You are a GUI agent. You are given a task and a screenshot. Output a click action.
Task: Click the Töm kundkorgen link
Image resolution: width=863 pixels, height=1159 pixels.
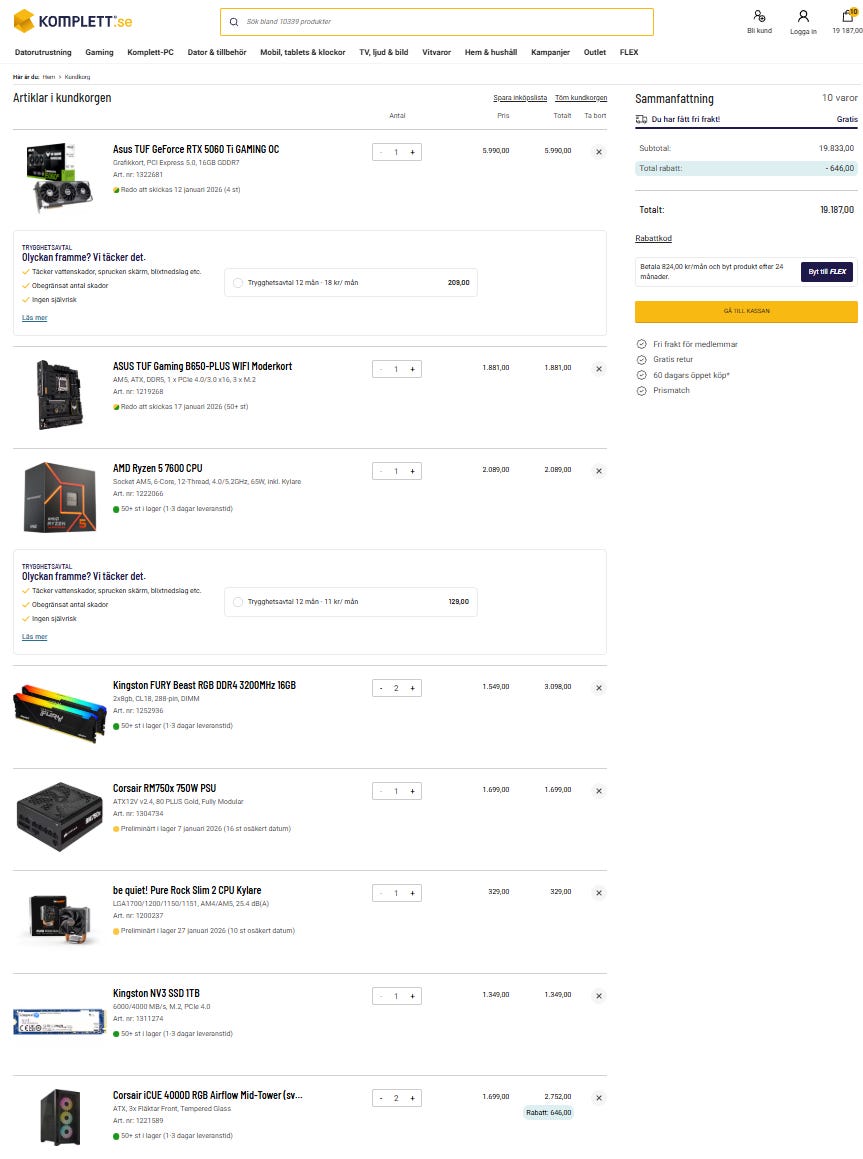point(581,98)
